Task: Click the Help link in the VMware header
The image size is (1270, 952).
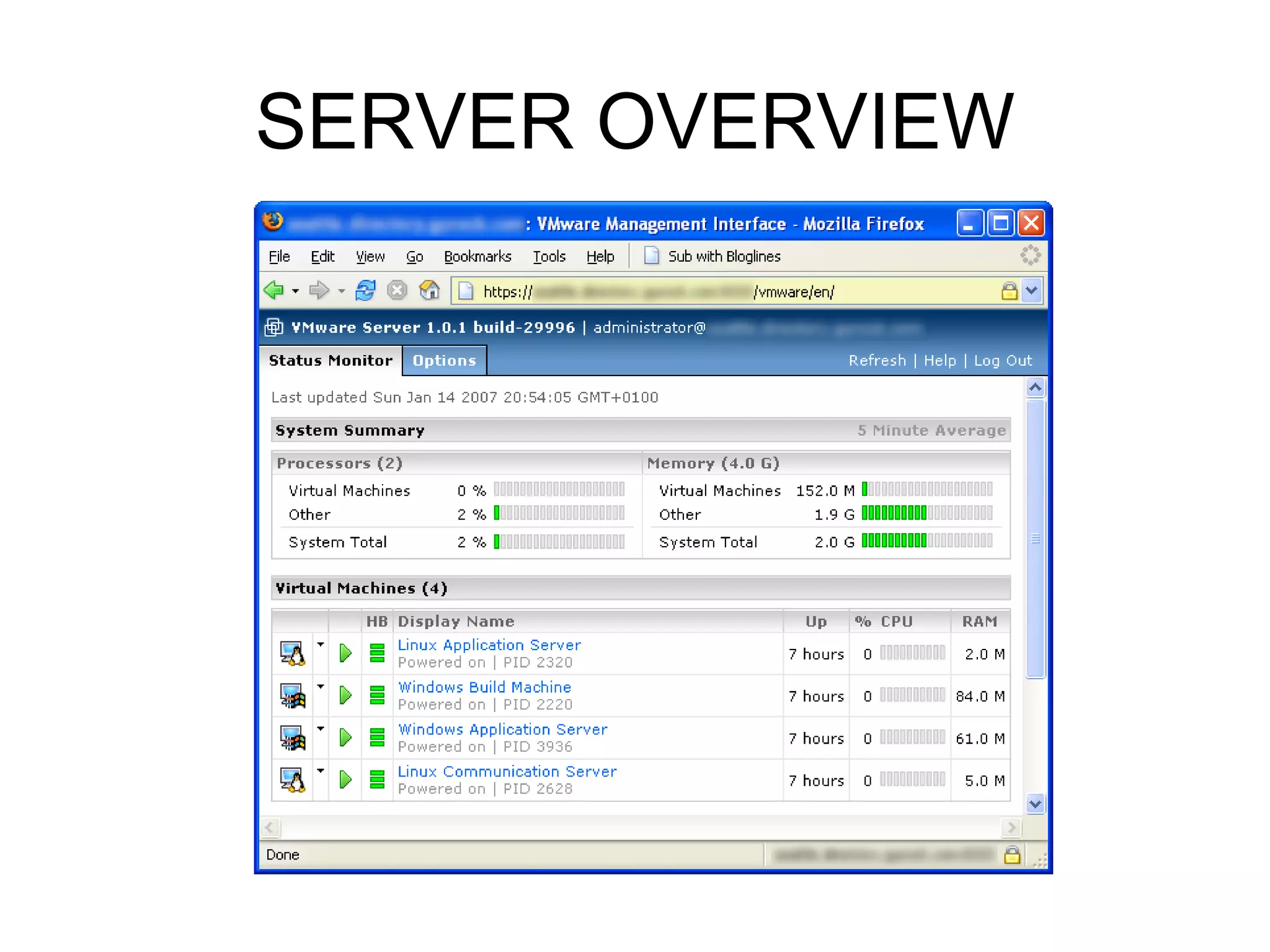Action: [x=940, y=361]
